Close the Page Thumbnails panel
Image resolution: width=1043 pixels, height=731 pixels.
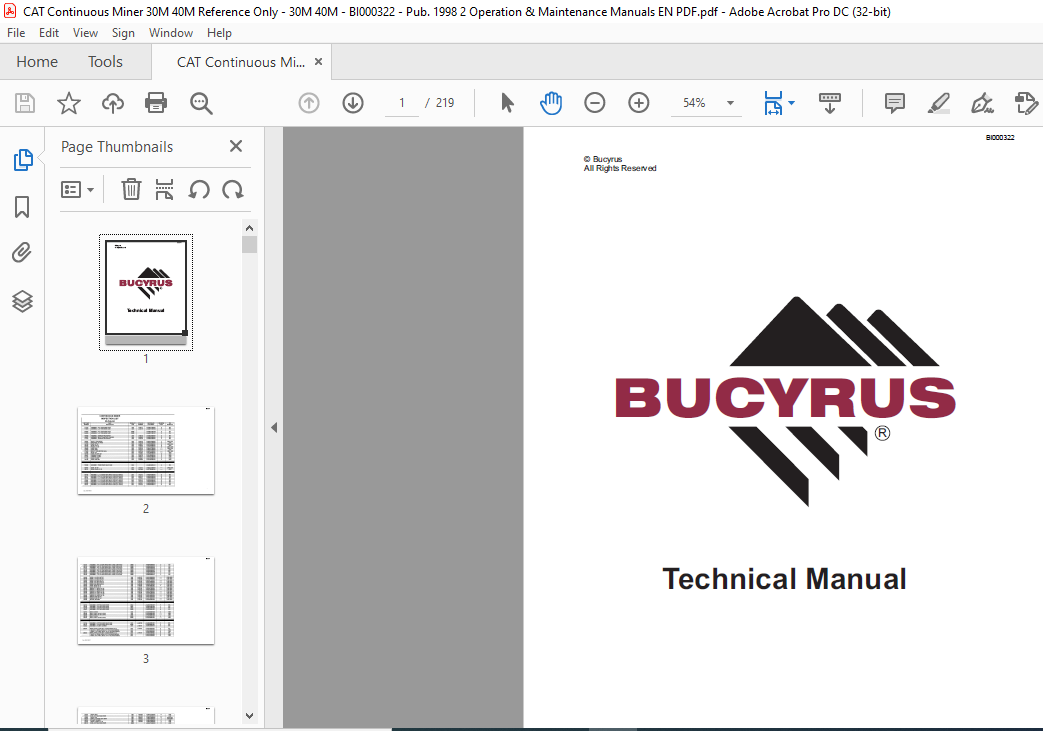[x=235, y=146]
